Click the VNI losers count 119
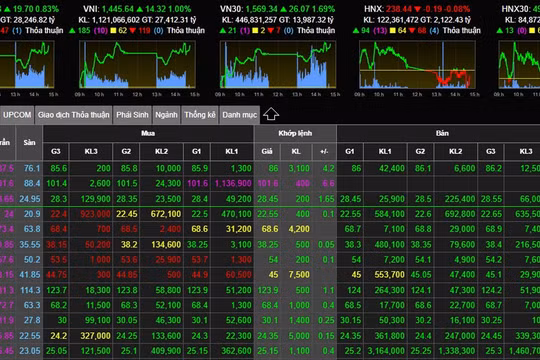This screenshot has height=360, width=540. click(x=144, y=31)
